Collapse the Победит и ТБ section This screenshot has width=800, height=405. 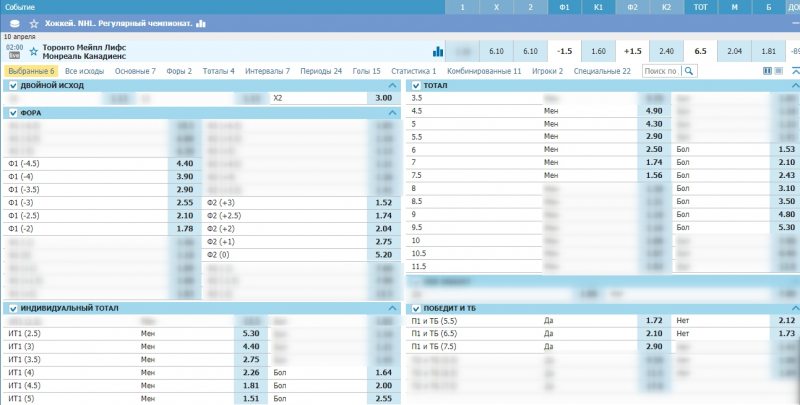[x=790, y=308]
